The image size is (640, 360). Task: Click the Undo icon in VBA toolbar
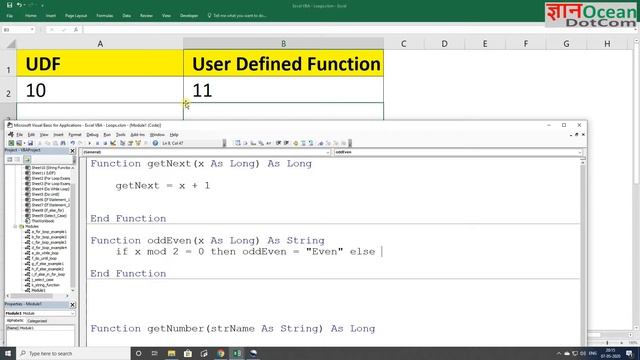(x=73, y=143)
